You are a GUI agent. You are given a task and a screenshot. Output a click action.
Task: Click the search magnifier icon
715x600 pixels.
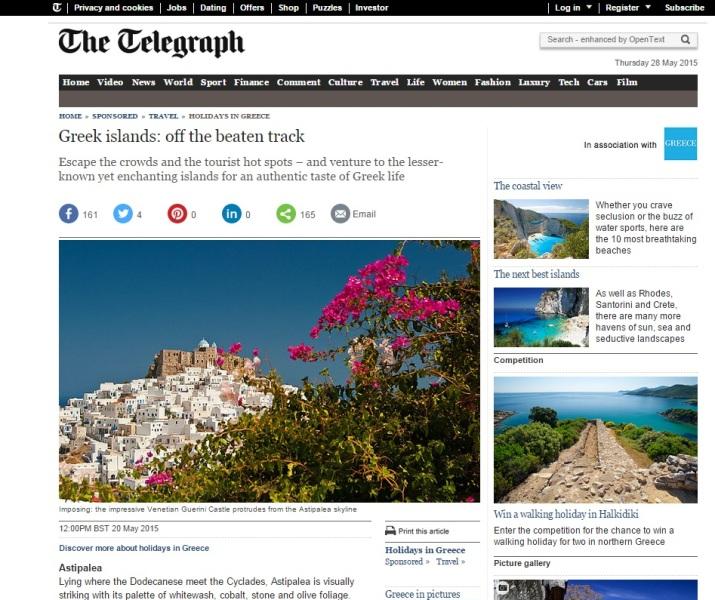(x=685, y=40)
